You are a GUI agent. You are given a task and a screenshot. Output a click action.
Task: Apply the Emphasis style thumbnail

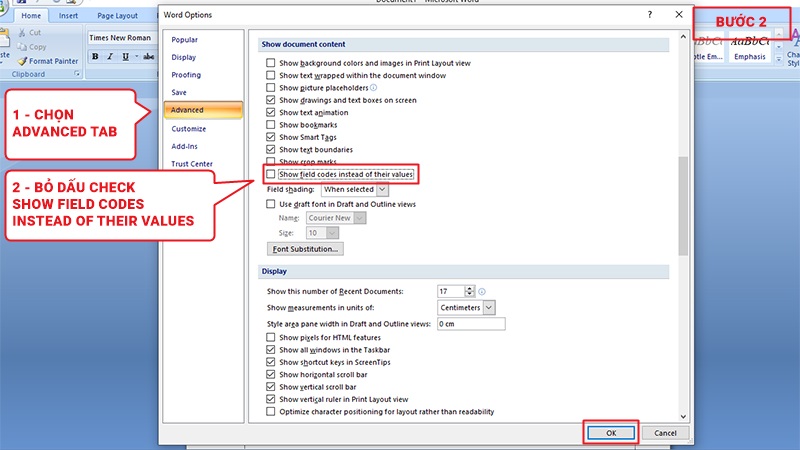click(x=750, y=48)
